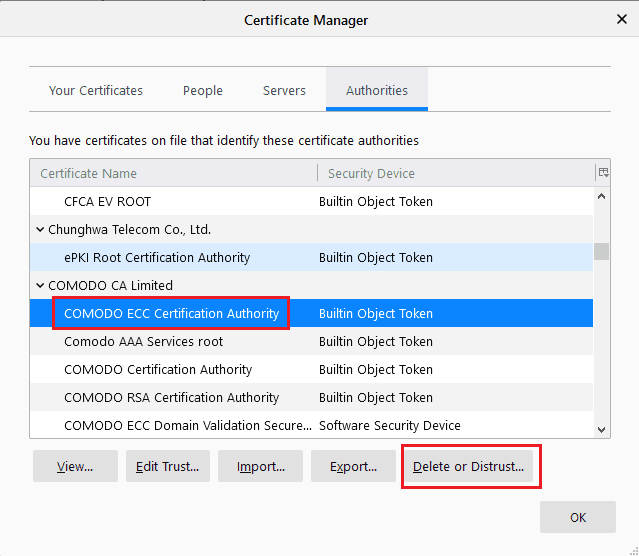Click Builtin Object Token in ePKI Root row
Viewport: 639px width, 556px height.
click(376, 257)
